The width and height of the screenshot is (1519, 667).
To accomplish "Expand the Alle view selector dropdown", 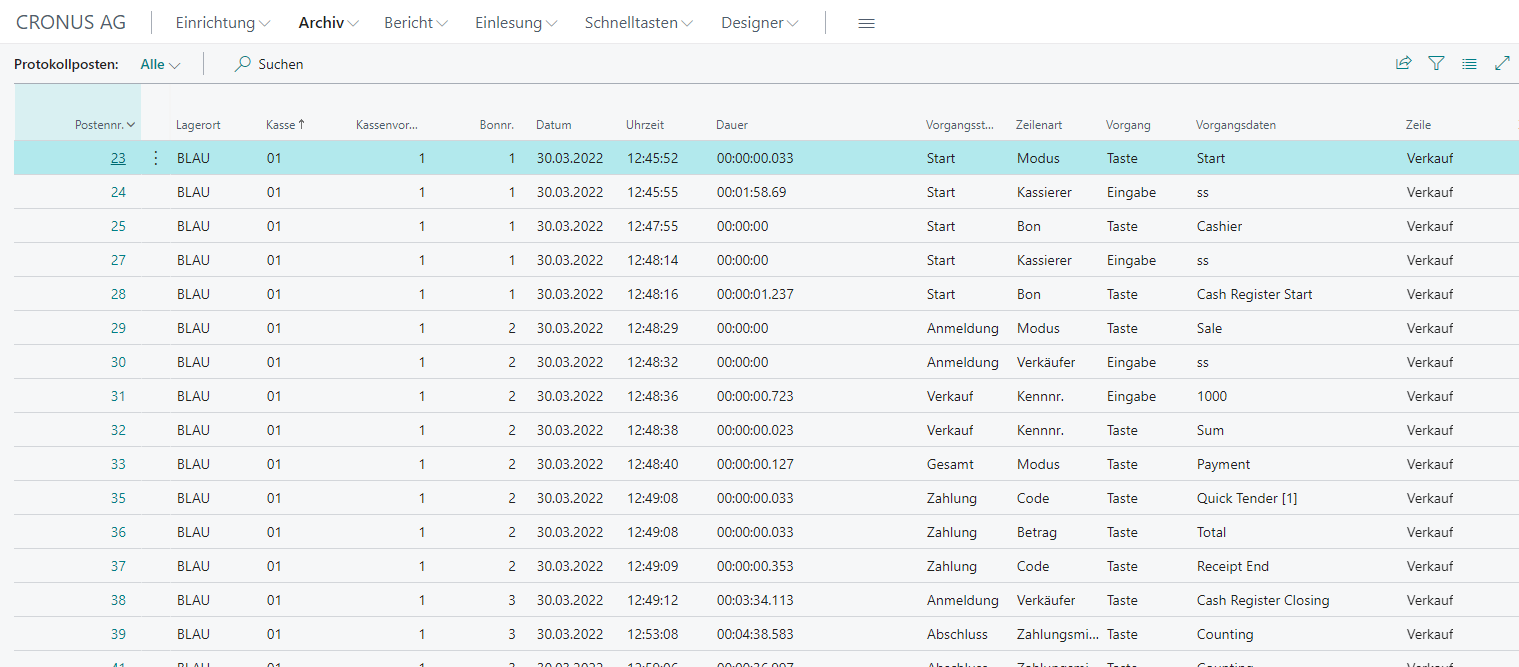I will tap(160, 64).
